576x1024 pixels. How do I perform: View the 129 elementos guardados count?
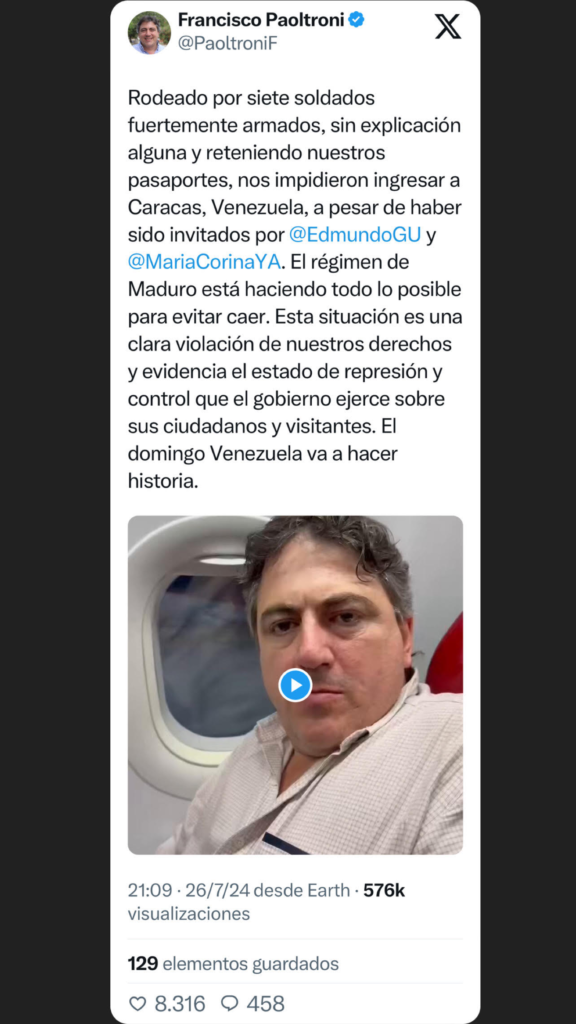pos(233,963)
